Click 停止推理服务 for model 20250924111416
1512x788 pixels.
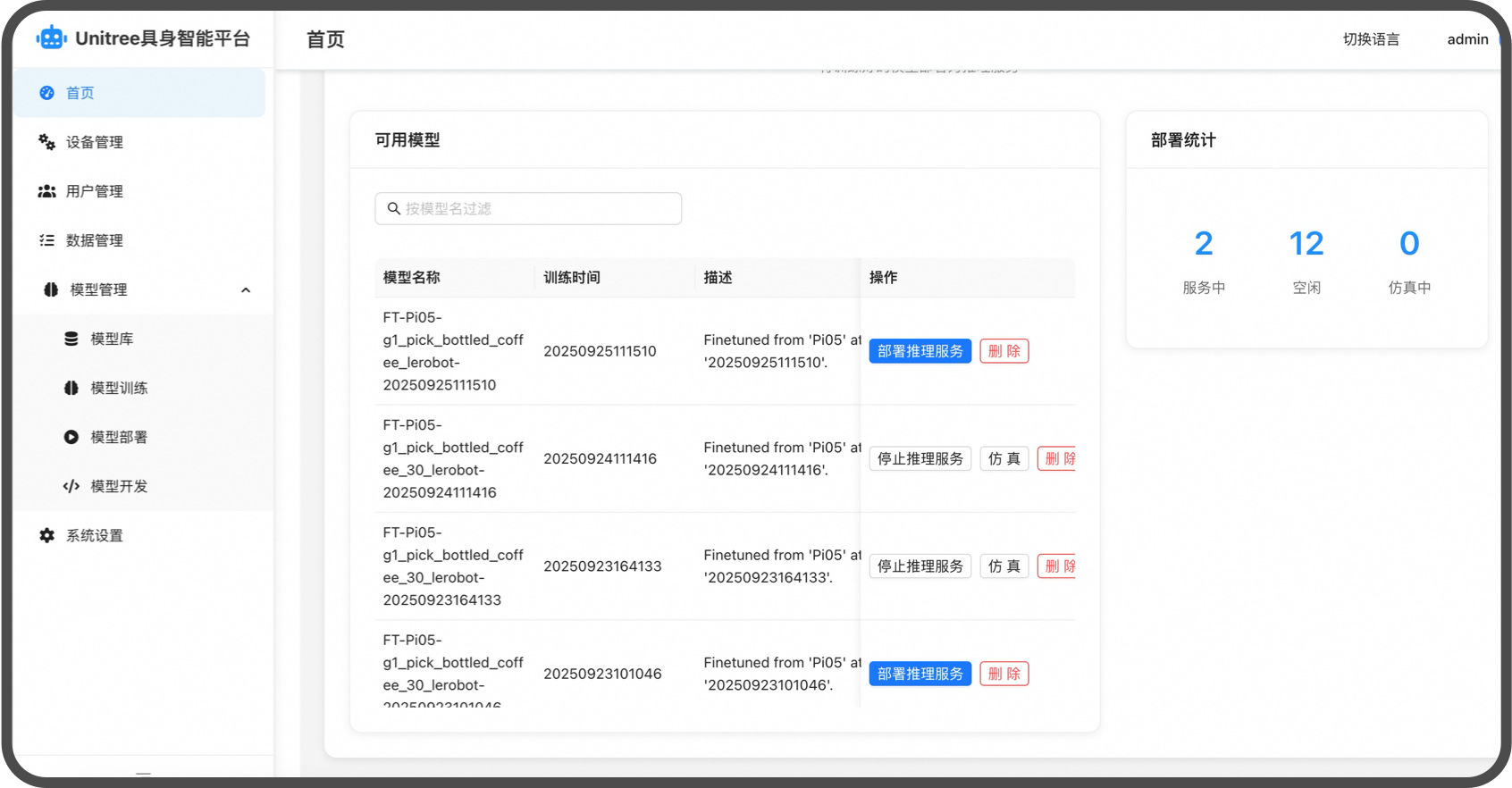920,458
